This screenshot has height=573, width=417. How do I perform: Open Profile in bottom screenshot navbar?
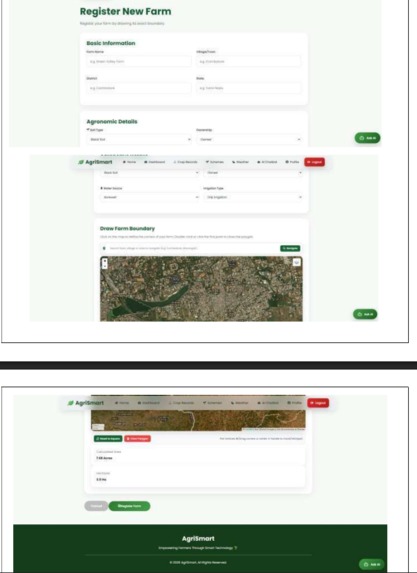294,403
